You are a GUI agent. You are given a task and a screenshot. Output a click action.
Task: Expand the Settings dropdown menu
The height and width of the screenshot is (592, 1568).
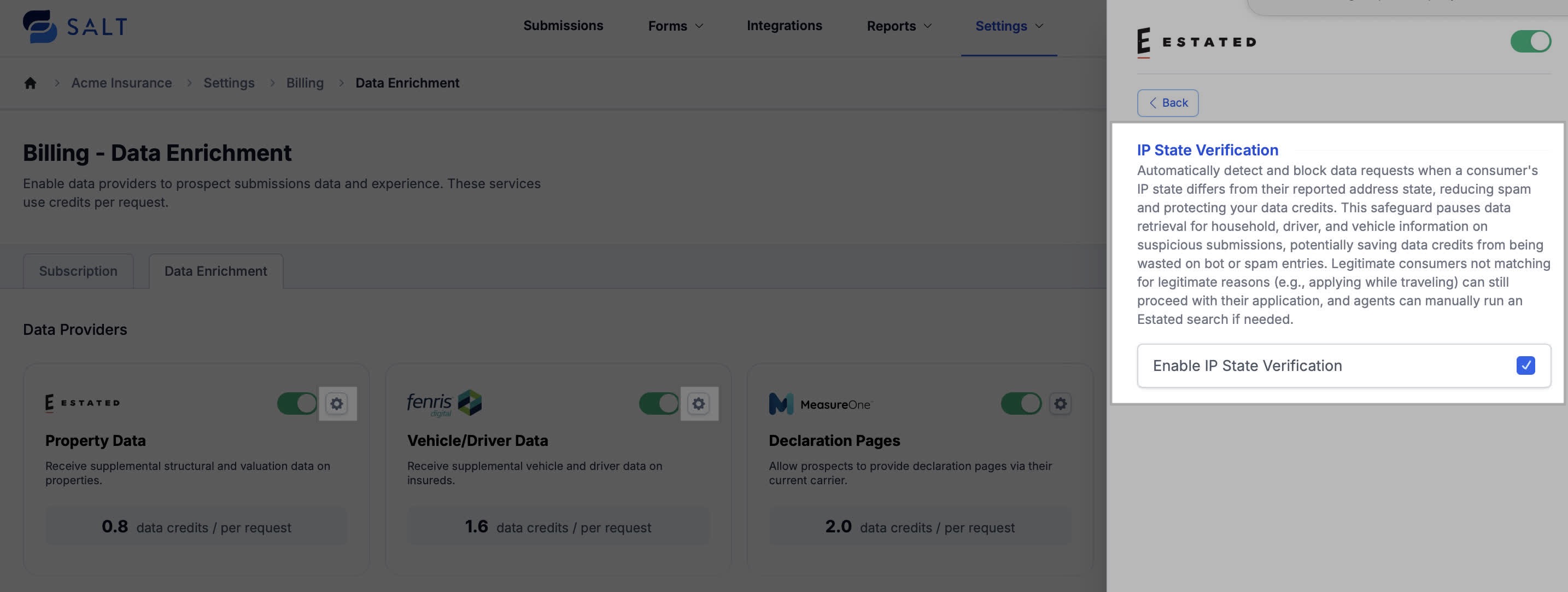tap(1009, 26)
